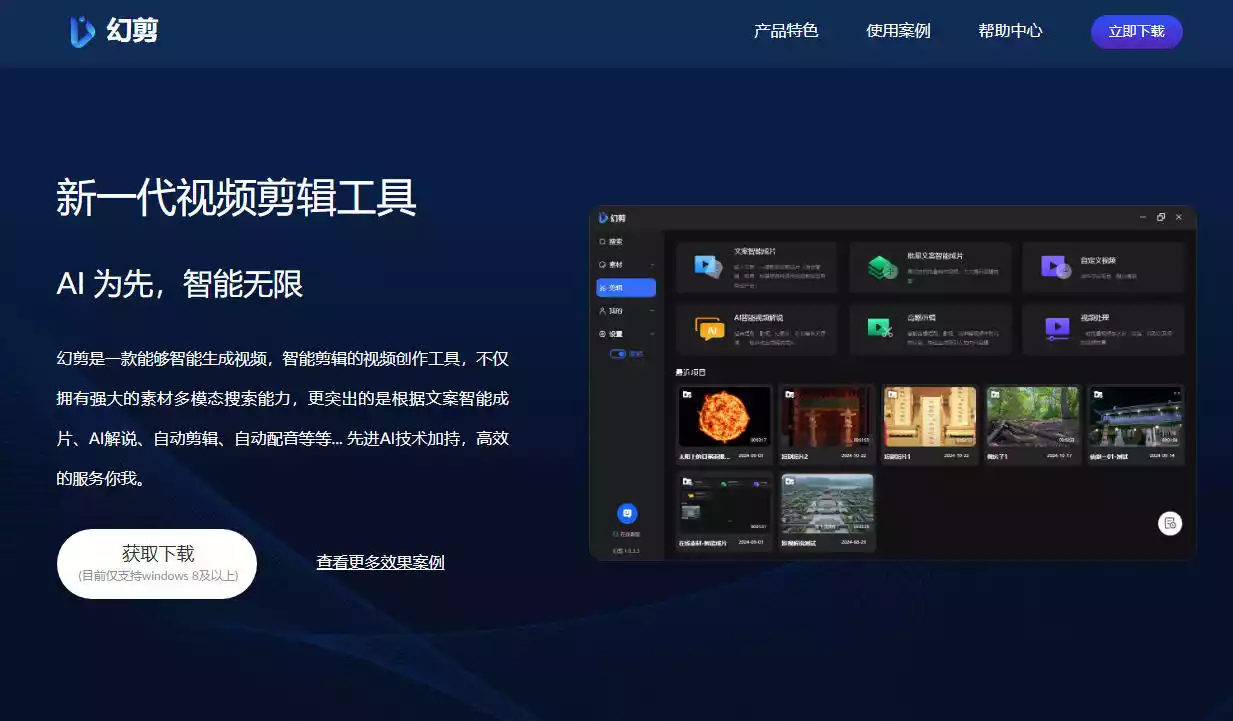
Task: Open the dark app-screenshot project thumbnail
Action: click(724, 503)
